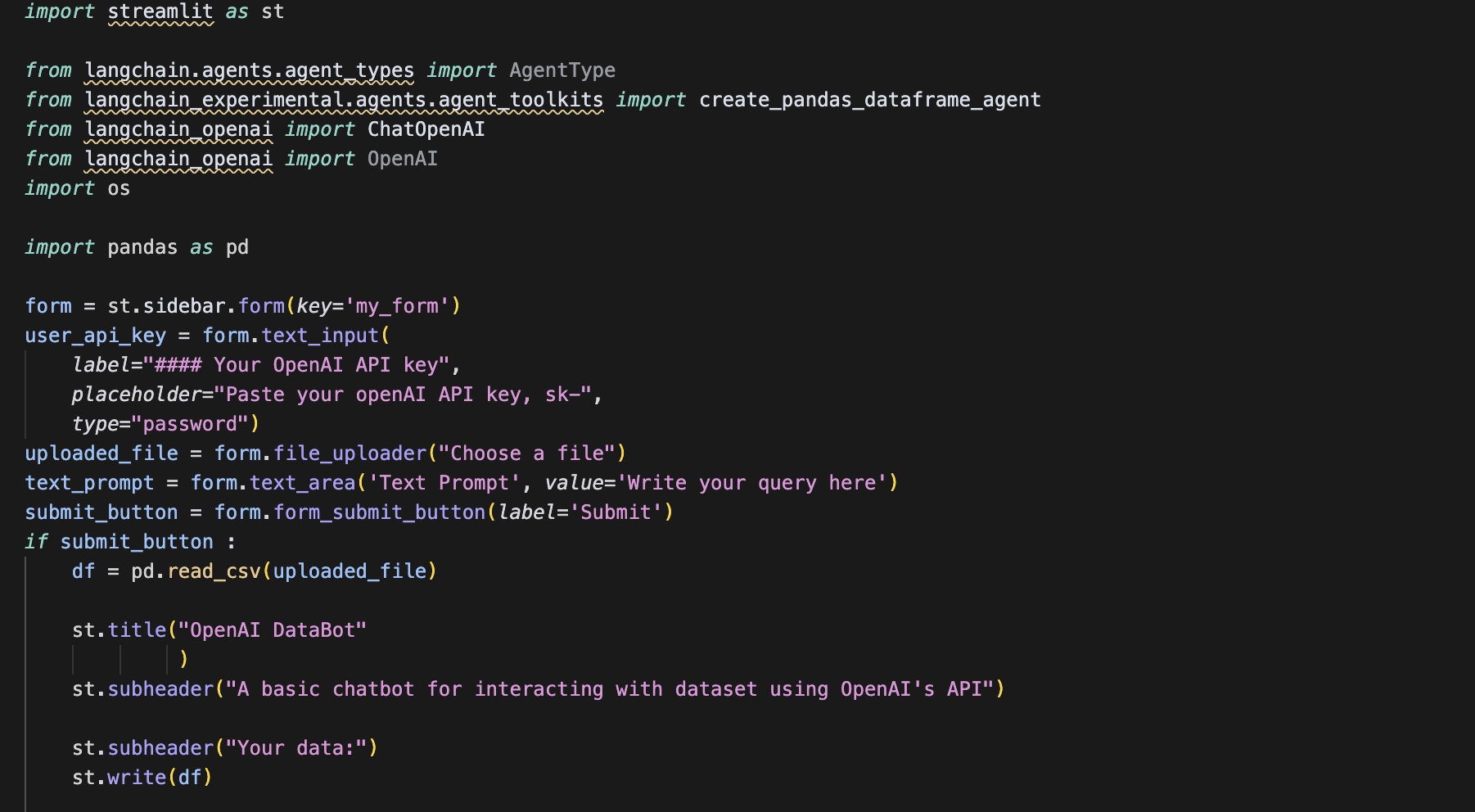Viewport: 1475px width, 812px height.
Task: Click the langchain_experimental.agents.agent_toolkits module path
Action: click(x=344, y=101)
